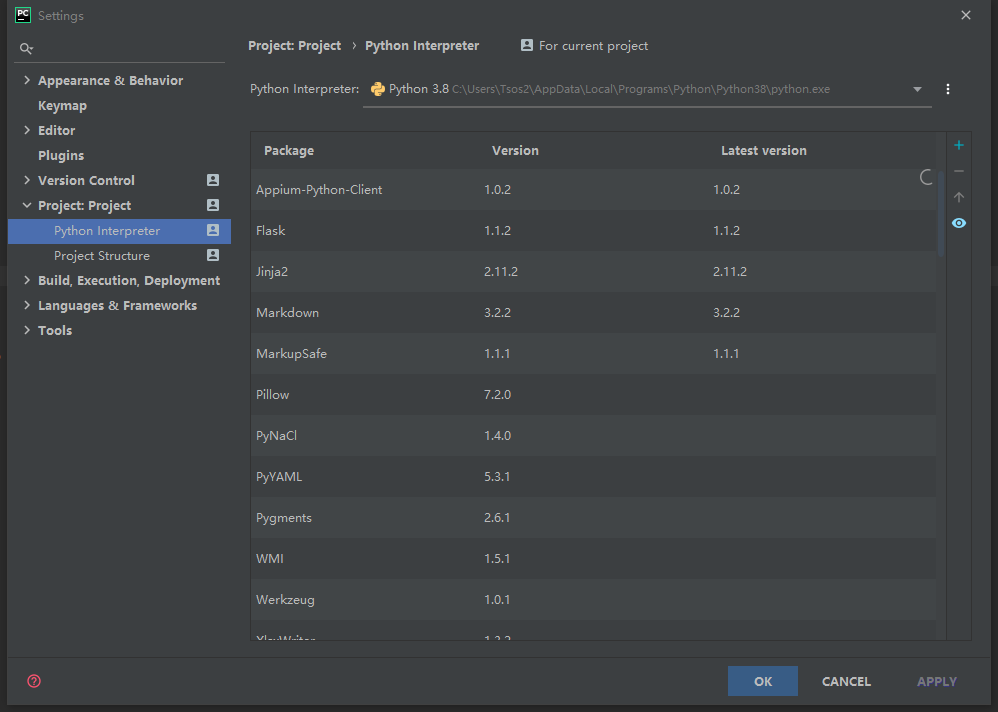Click the upgrade package up arrow

(x=959, y=198)
